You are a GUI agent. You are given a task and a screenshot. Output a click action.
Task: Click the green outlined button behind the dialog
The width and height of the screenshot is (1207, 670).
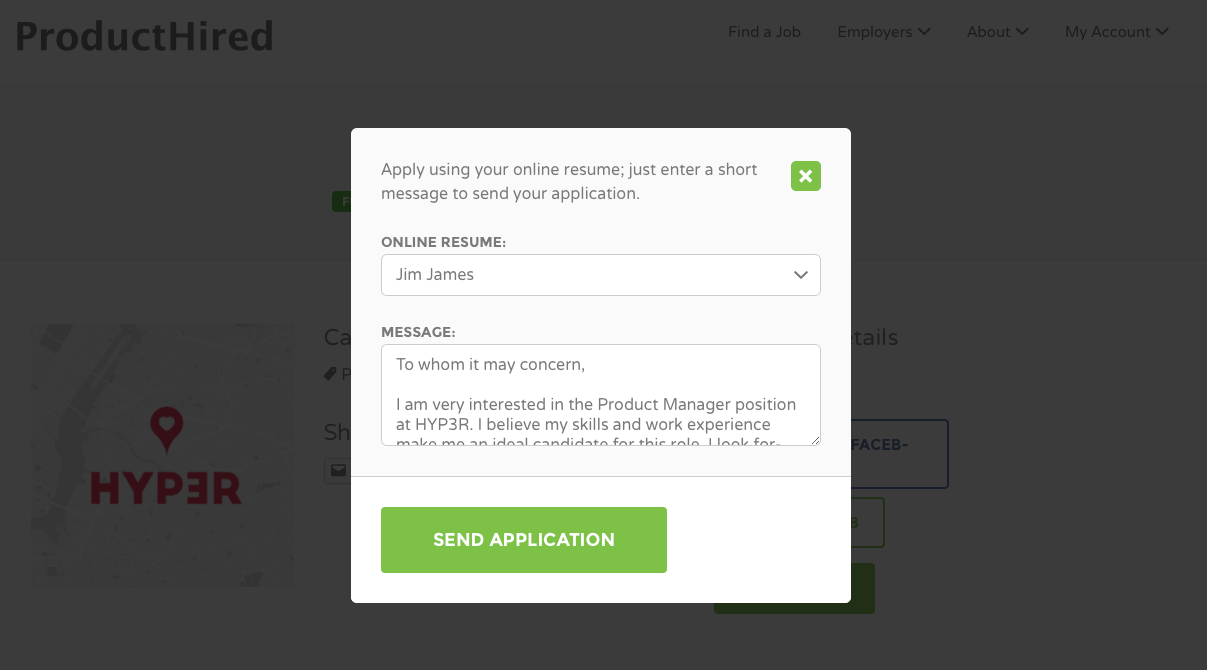coord(868,522)
